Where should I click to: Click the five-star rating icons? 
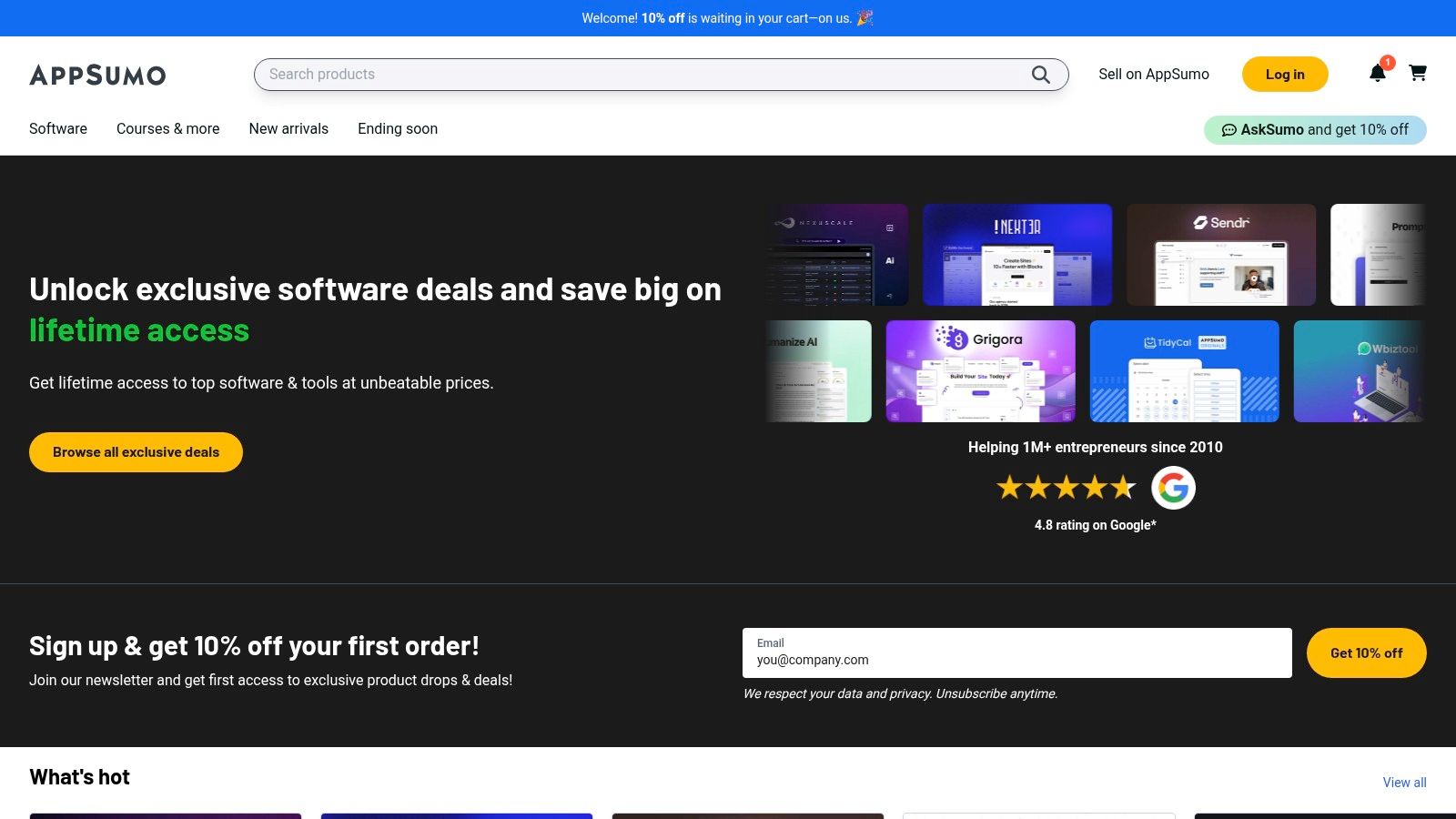tap(1067, 488)
